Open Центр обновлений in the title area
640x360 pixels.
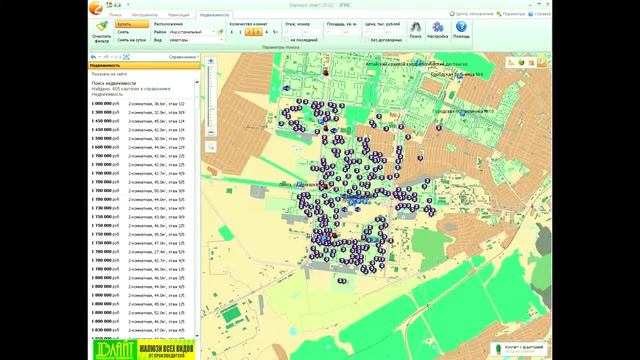point(471,14)
